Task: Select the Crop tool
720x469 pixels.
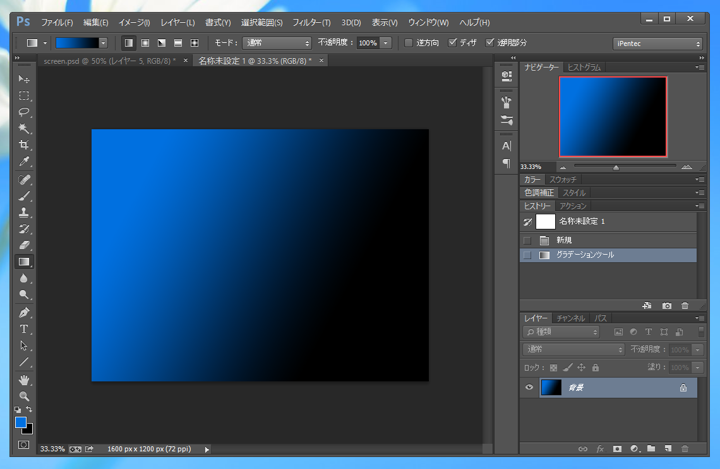Action: [x=24, y=145]
